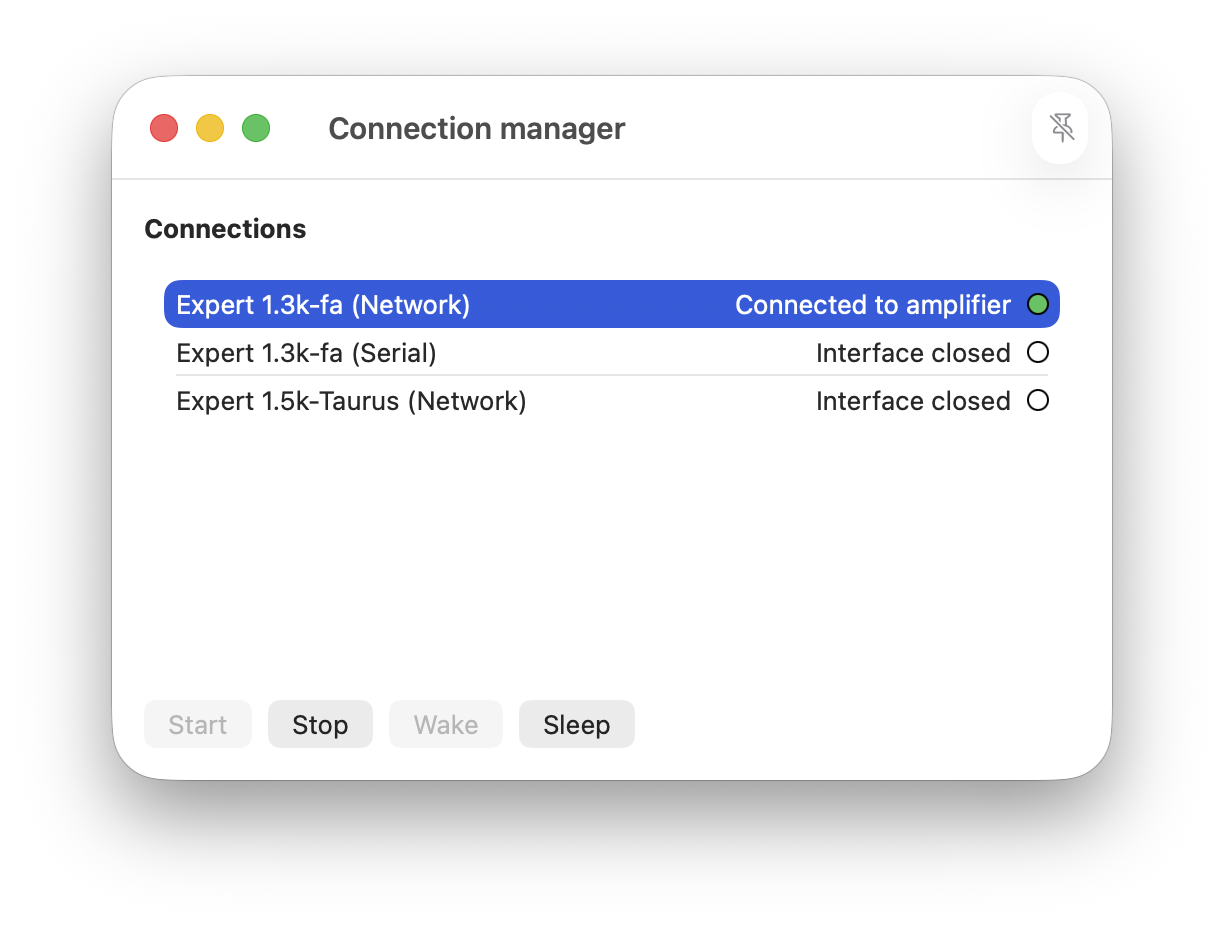
Task: Click the disabled Start button
Action: click(x=198, y=724)
